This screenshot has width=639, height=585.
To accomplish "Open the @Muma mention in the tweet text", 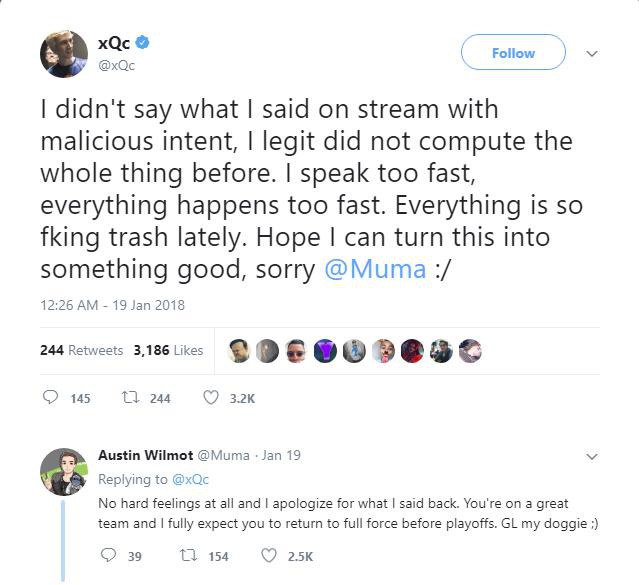I will (375, 269).
